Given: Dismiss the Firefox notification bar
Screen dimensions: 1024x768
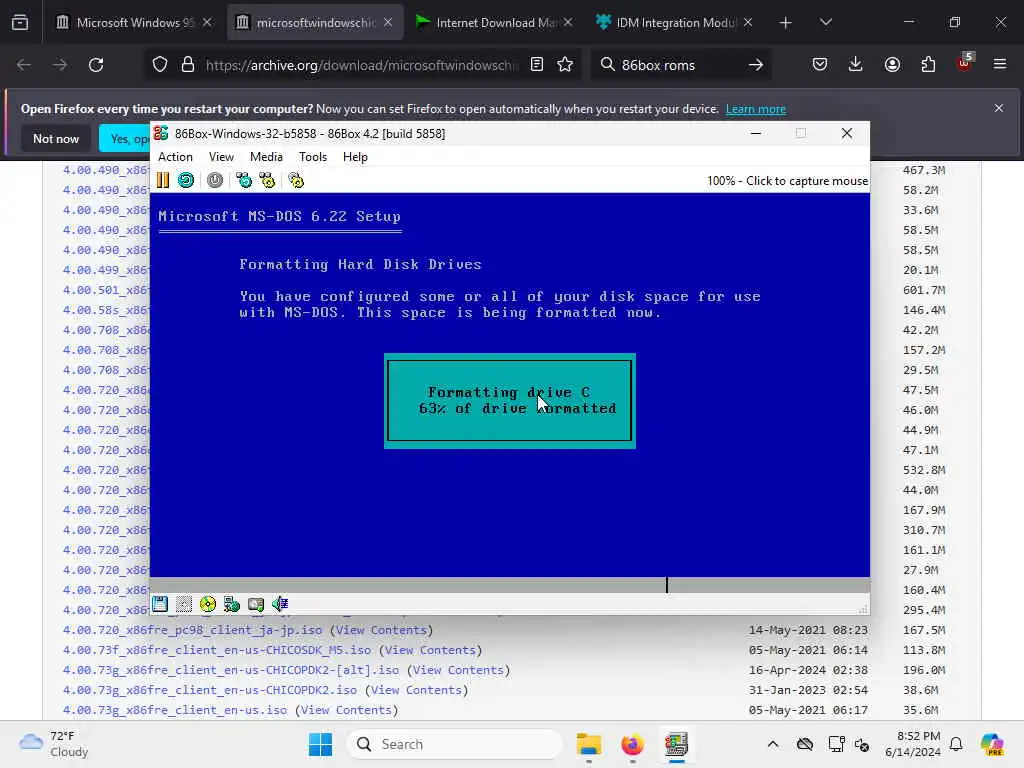Looking at the screenshot, I should [x=999, y=108].
